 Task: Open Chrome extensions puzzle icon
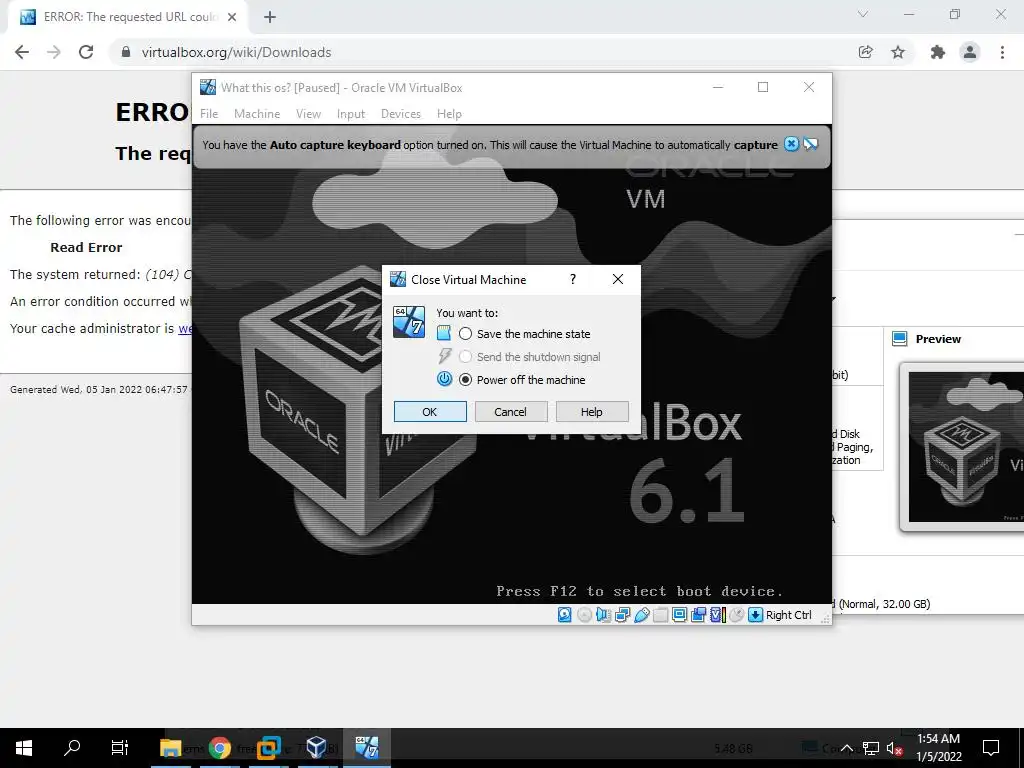point(938,52)
